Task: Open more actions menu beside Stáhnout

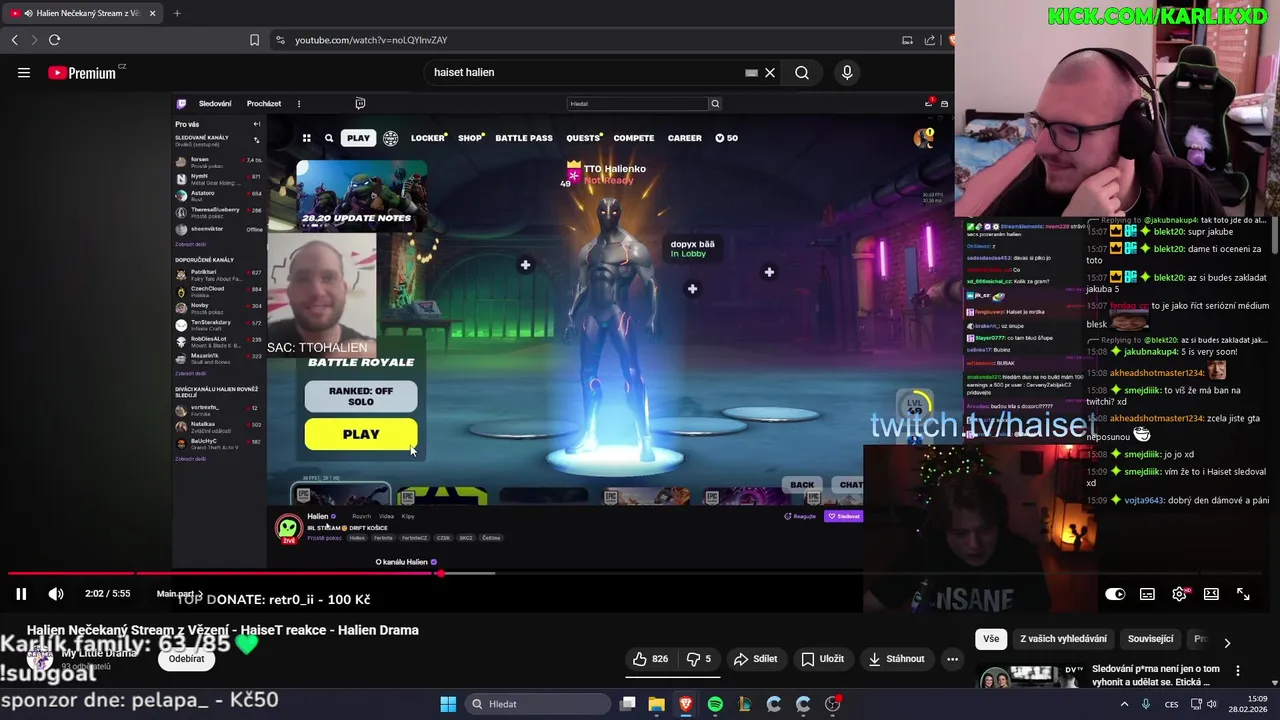Action: tap(953, 659)
